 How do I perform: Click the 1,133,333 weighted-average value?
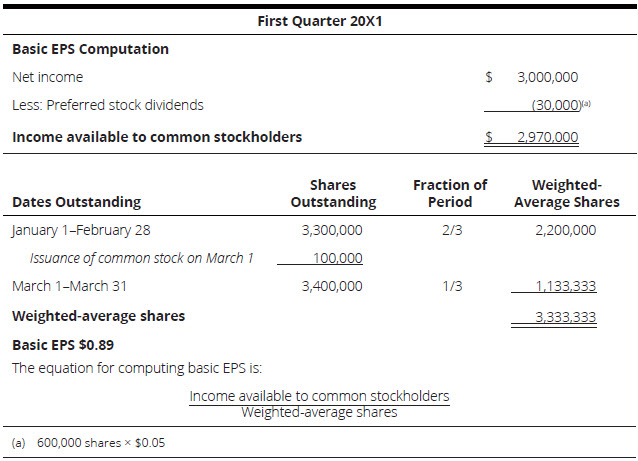pyautogui.click(x=566, y=286)
